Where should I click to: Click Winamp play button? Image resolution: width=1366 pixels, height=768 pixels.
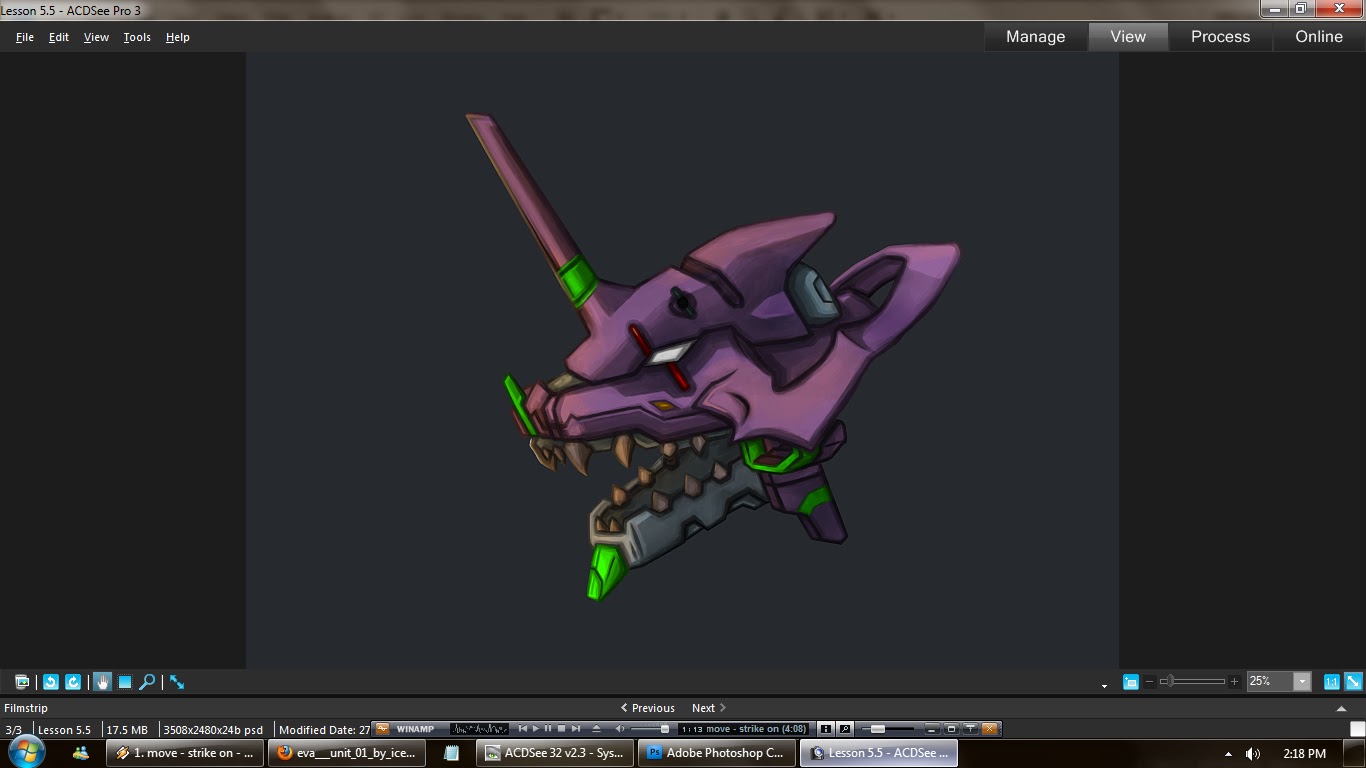coord(535,729)
